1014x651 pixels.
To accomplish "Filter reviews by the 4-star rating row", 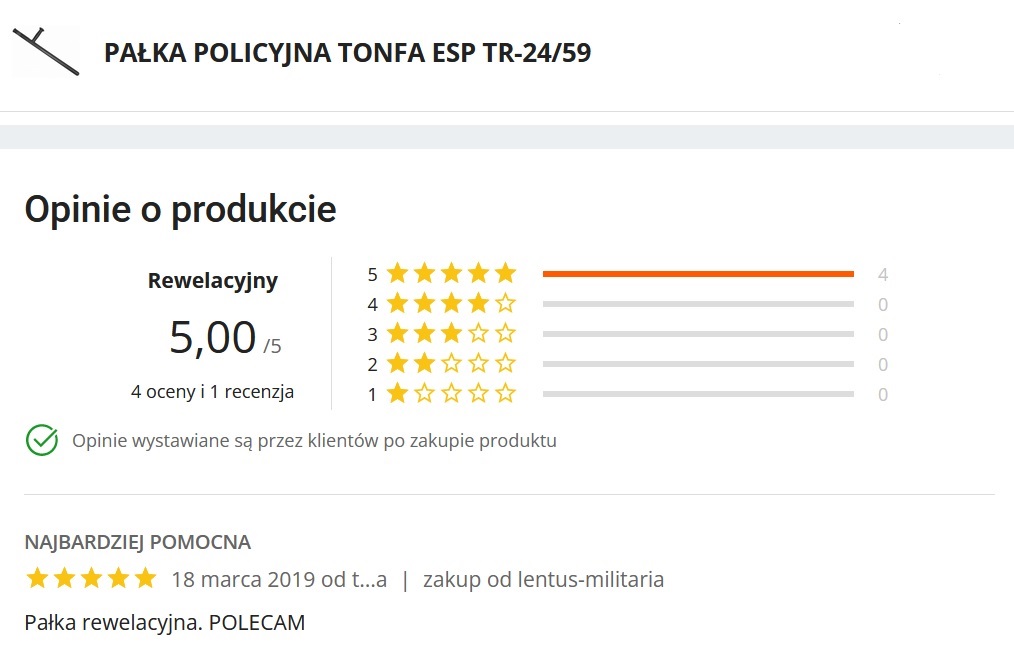I will pos(698,303).
